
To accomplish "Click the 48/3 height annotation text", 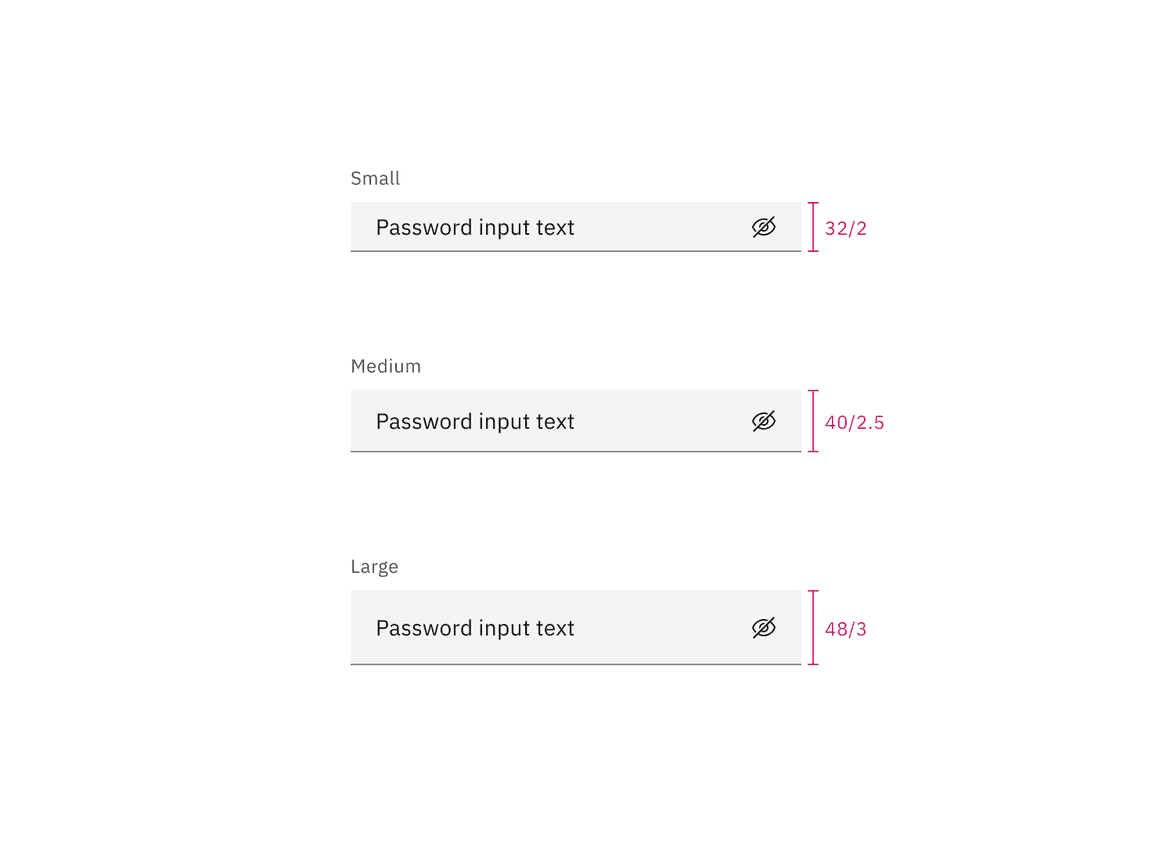I will click(844, 628).
